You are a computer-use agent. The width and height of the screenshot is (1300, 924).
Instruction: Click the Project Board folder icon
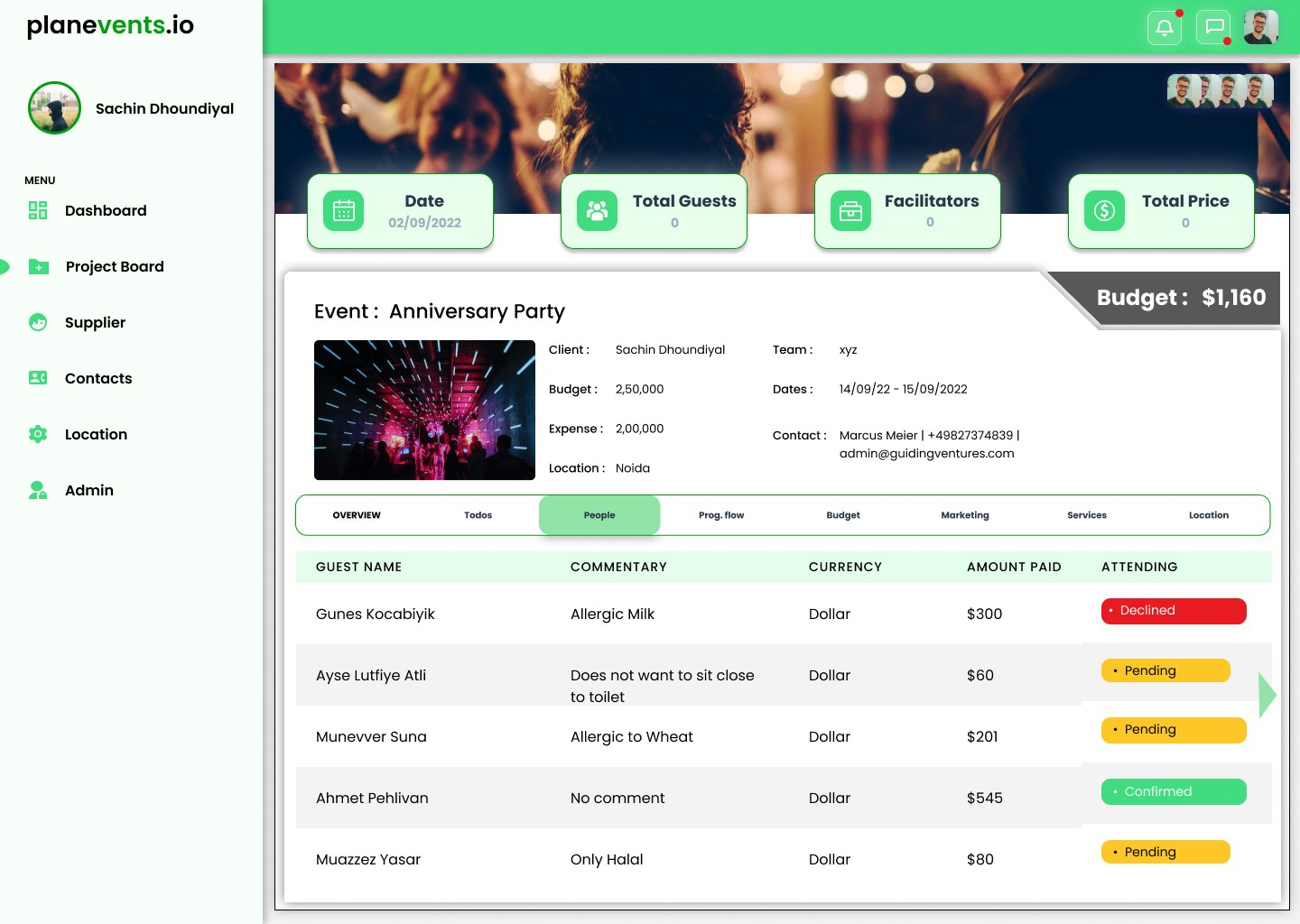click(39, 266)
